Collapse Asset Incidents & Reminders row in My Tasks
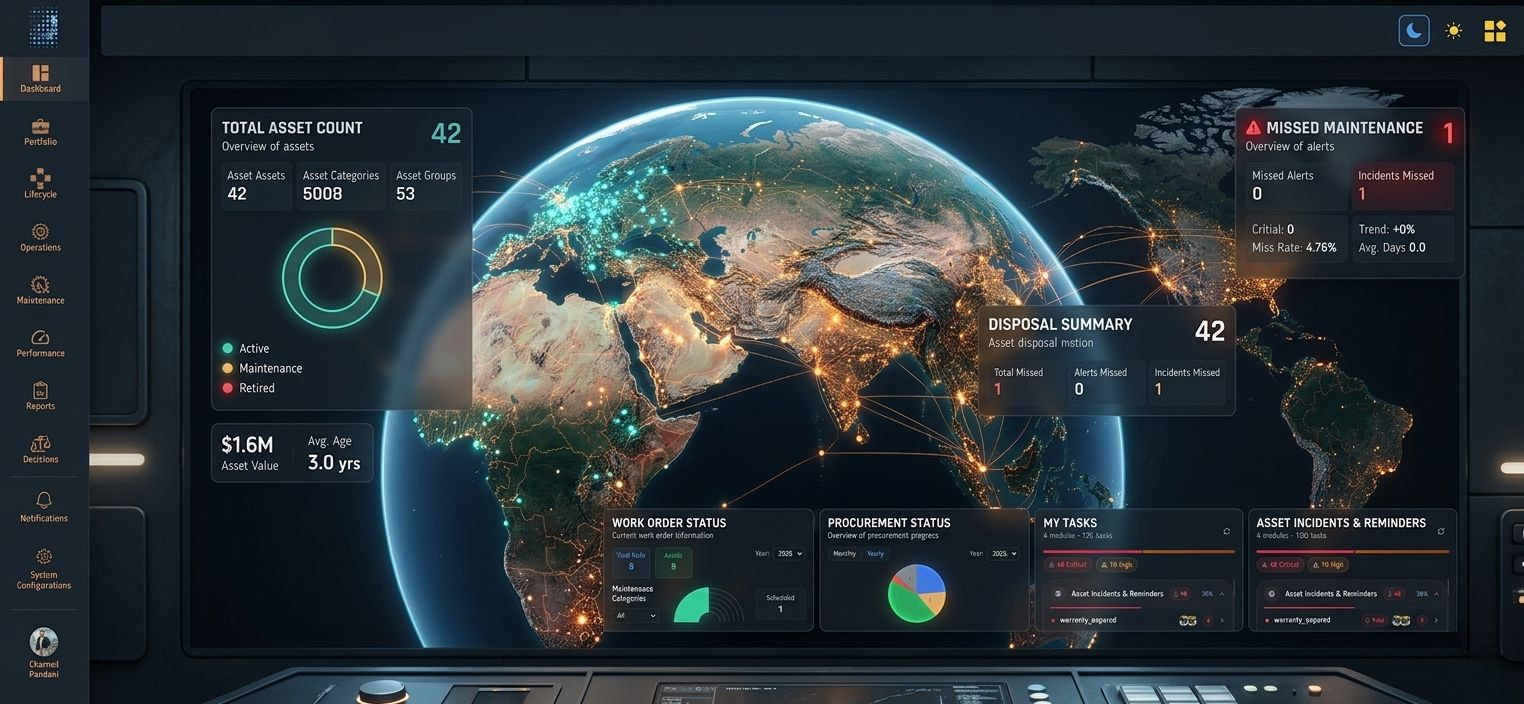The image size is (1524, 704). (x=1222, y=594)
